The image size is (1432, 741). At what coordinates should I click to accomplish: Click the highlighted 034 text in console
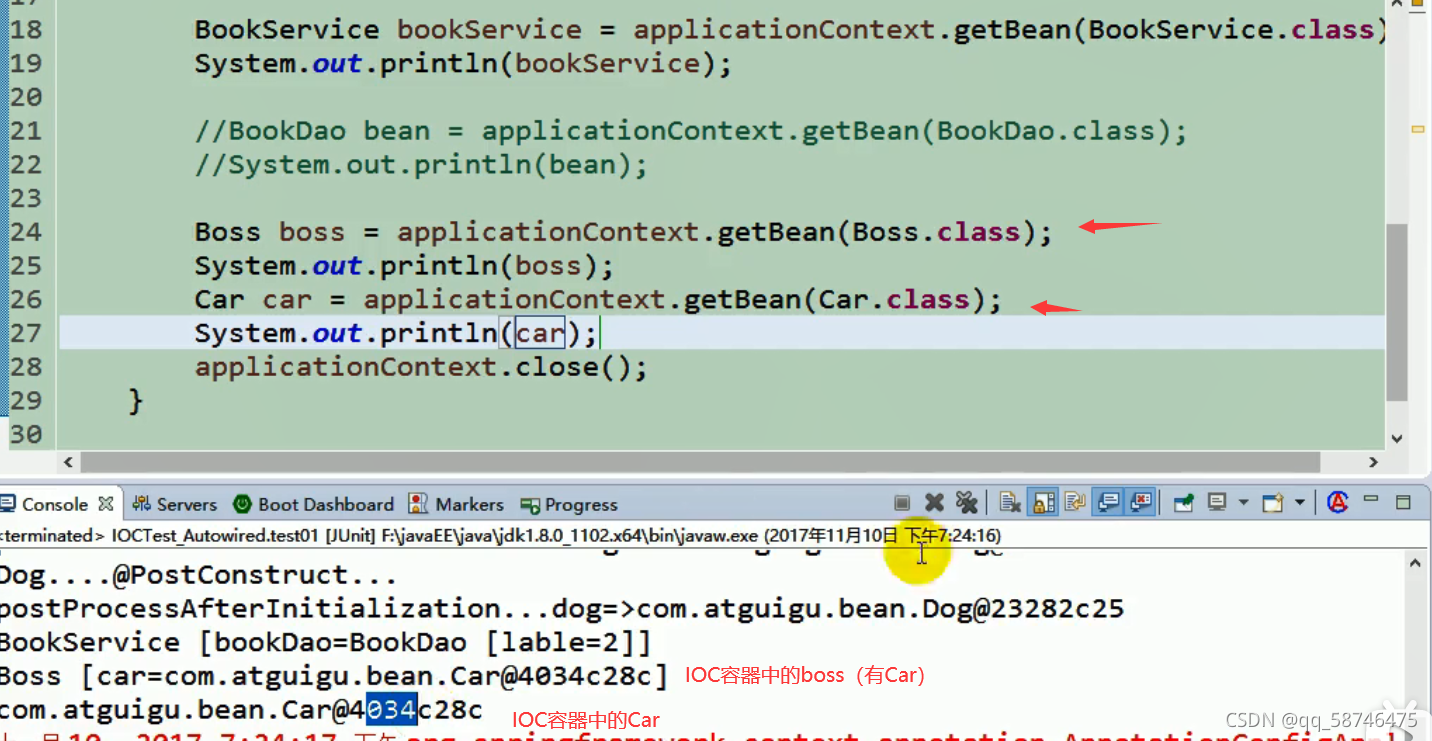tap(391, 711)
